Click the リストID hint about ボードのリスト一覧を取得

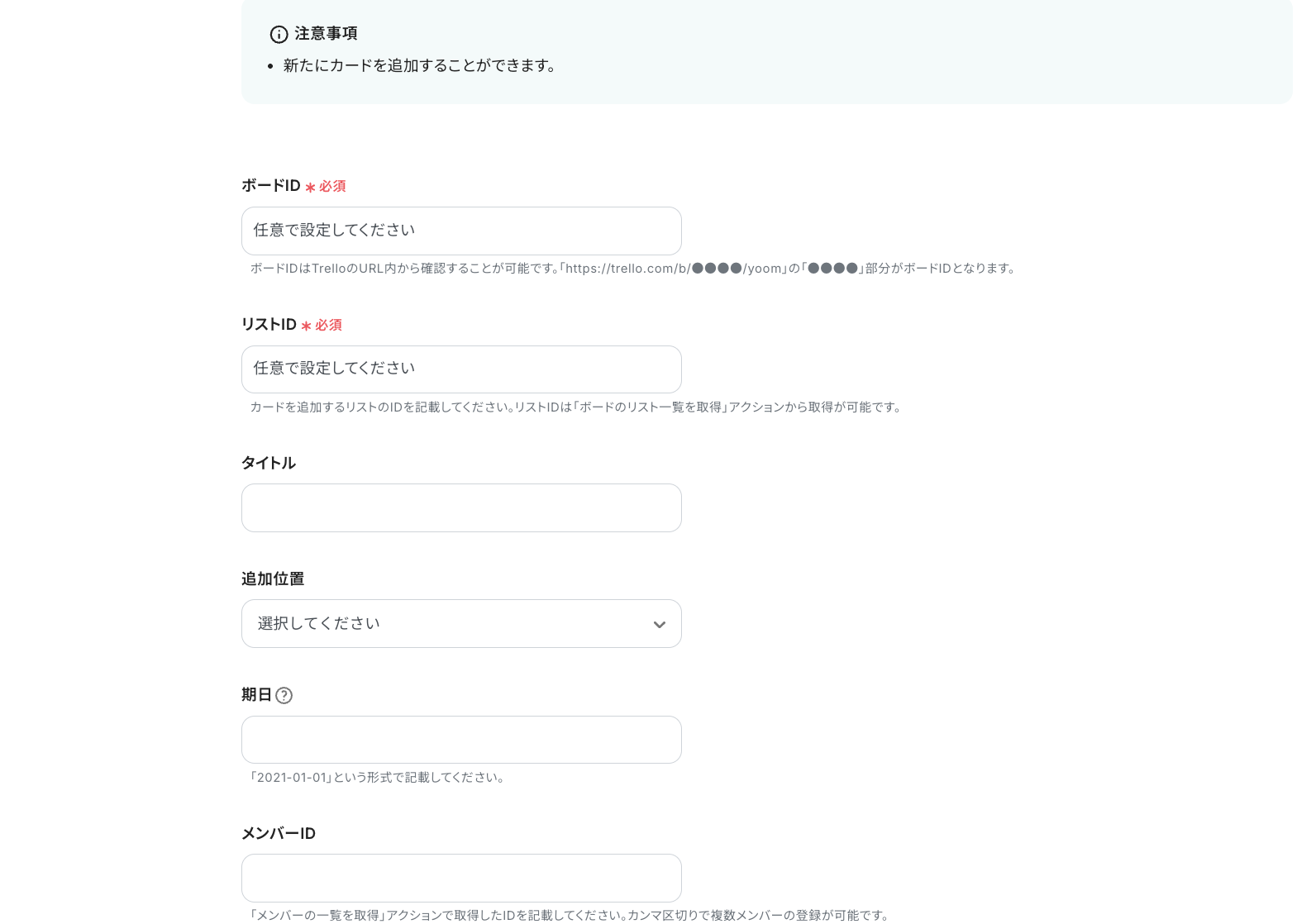(577, 407)
